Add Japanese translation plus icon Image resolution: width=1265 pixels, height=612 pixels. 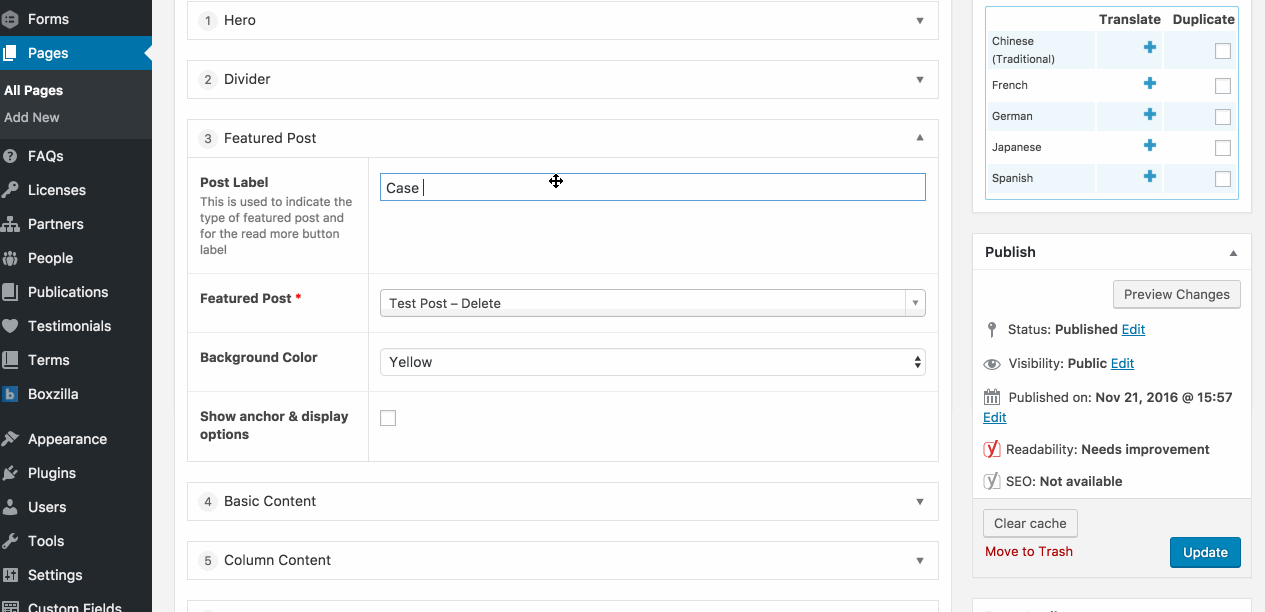1150,146
